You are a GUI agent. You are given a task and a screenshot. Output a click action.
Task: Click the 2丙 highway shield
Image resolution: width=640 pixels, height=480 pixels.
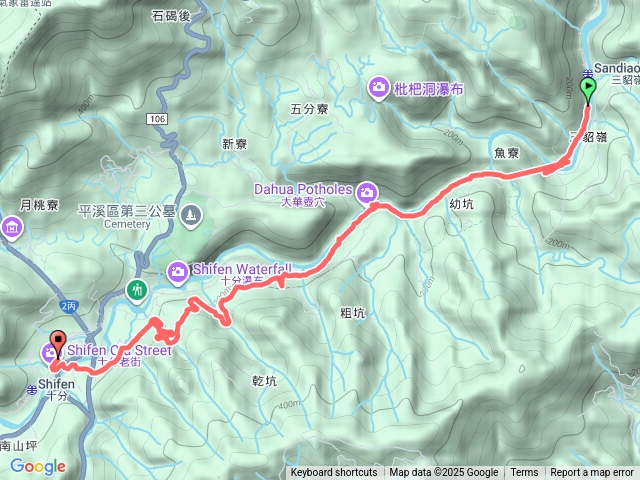click(68, 307)
